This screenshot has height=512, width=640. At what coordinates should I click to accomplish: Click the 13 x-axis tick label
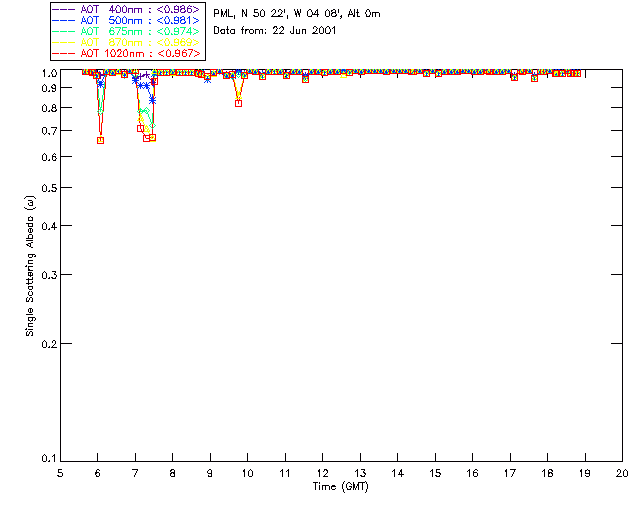(360, 473)
